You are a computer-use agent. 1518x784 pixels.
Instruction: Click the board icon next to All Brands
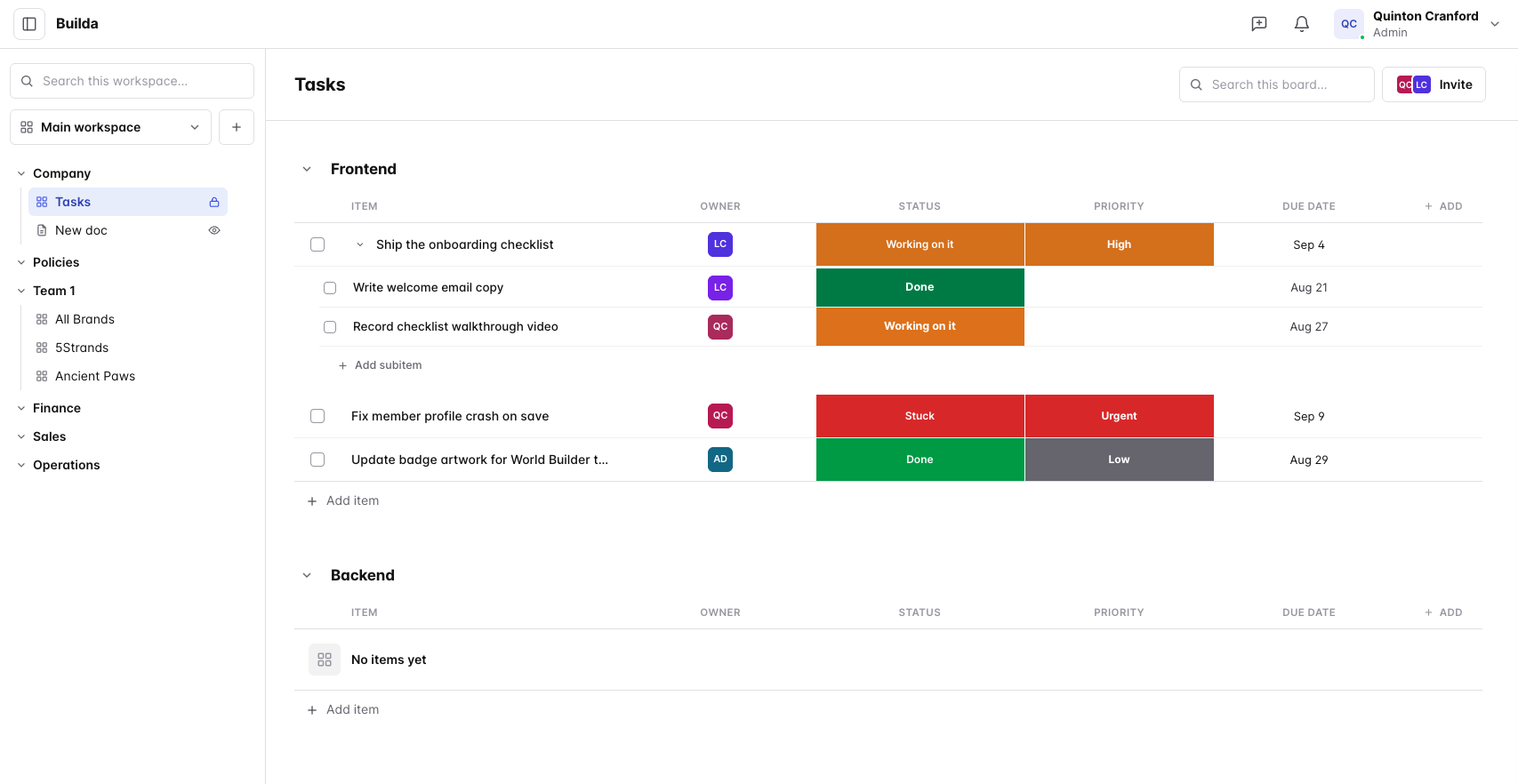click(x=42, y=319)
